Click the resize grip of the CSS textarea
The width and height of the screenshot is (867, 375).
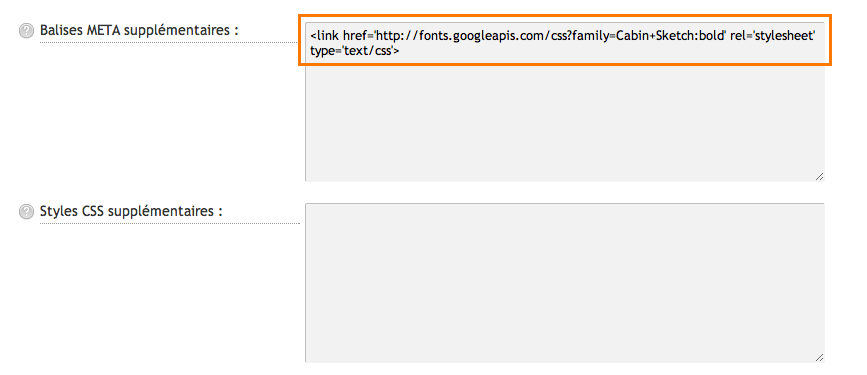819,357
